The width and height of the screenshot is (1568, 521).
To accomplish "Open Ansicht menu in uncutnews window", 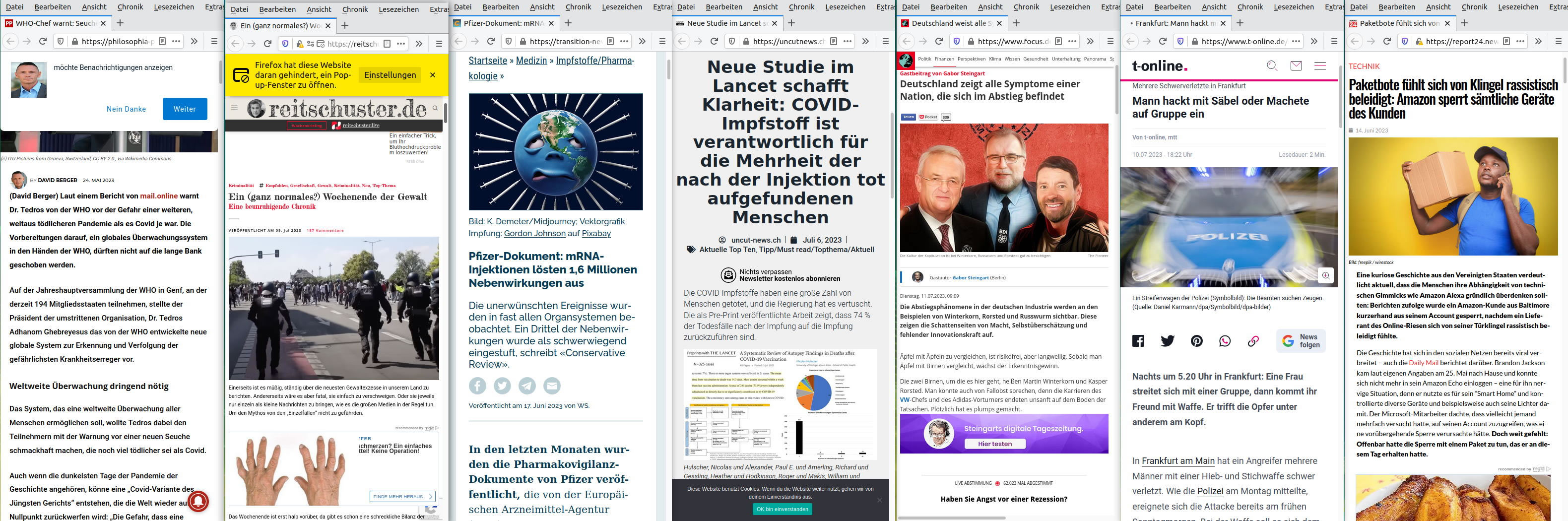I will click(x=765, y=6).
